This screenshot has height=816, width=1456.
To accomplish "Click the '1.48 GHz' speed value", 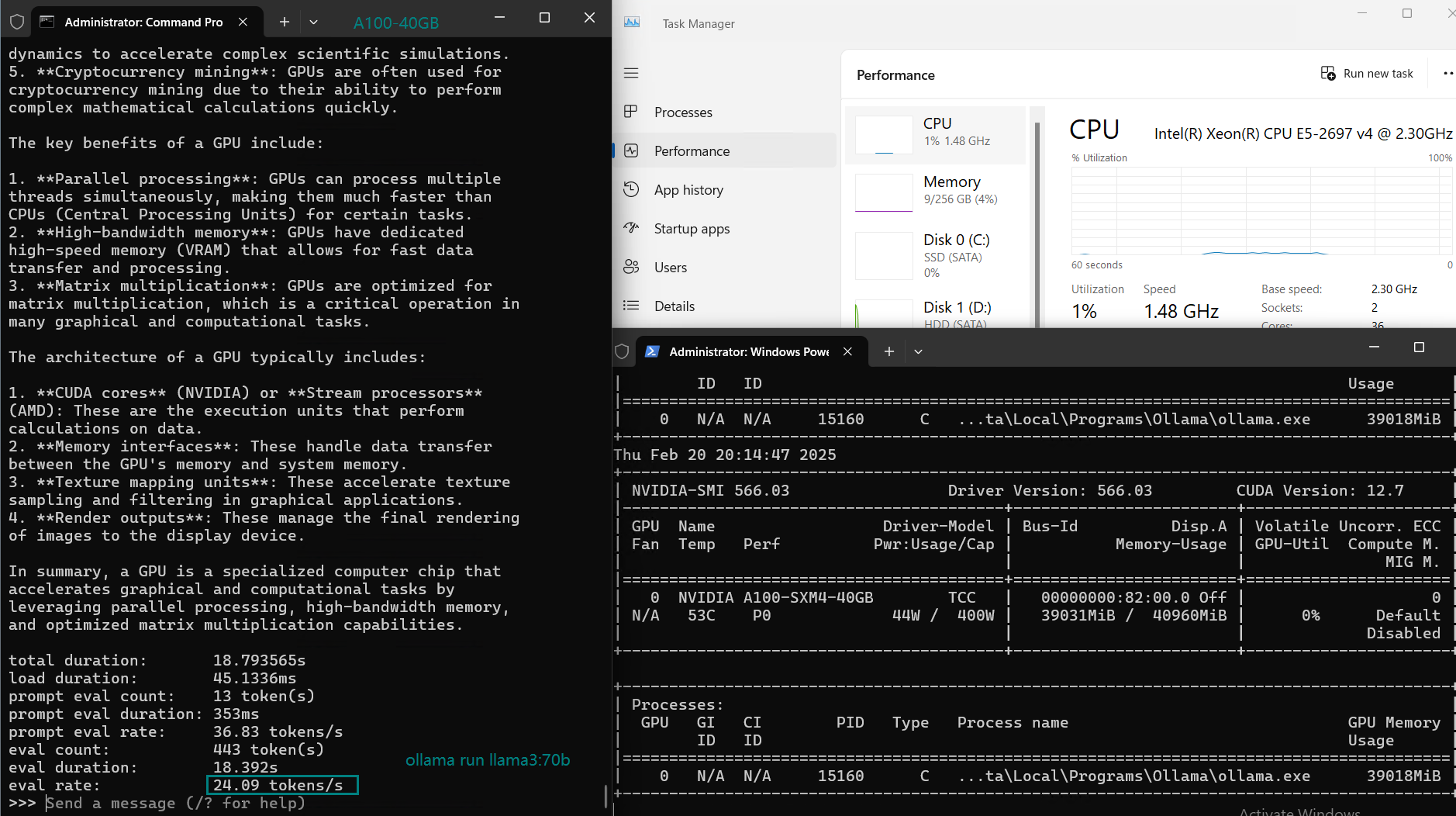I will click(x=1181, y=311).
